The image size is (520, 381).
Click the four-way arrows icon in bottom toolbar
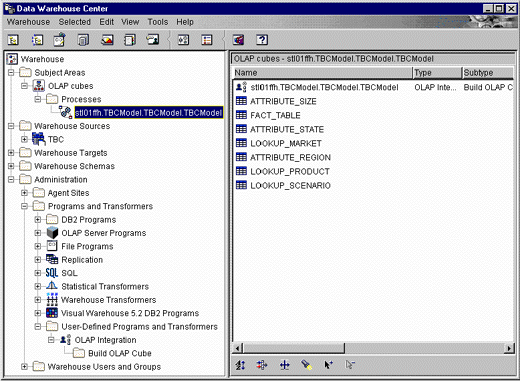pyautogui.click(x=284, y=365)
